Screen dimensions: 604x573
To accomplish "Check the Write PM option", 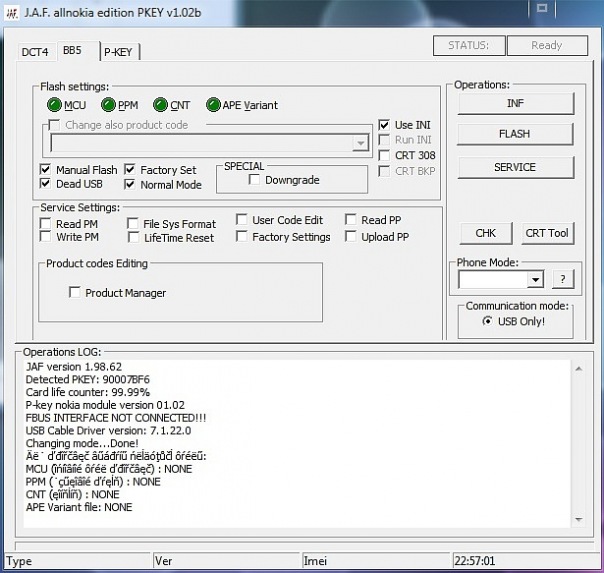I will (45, 236).
